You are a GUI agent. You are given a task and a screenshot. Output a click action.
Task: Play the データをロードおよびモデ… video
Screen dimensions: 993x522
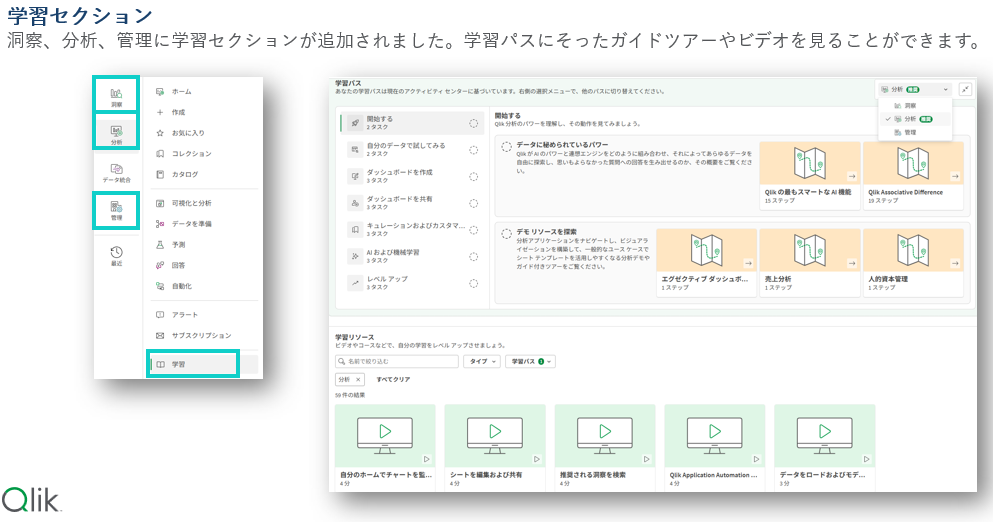tap(825, 448)
